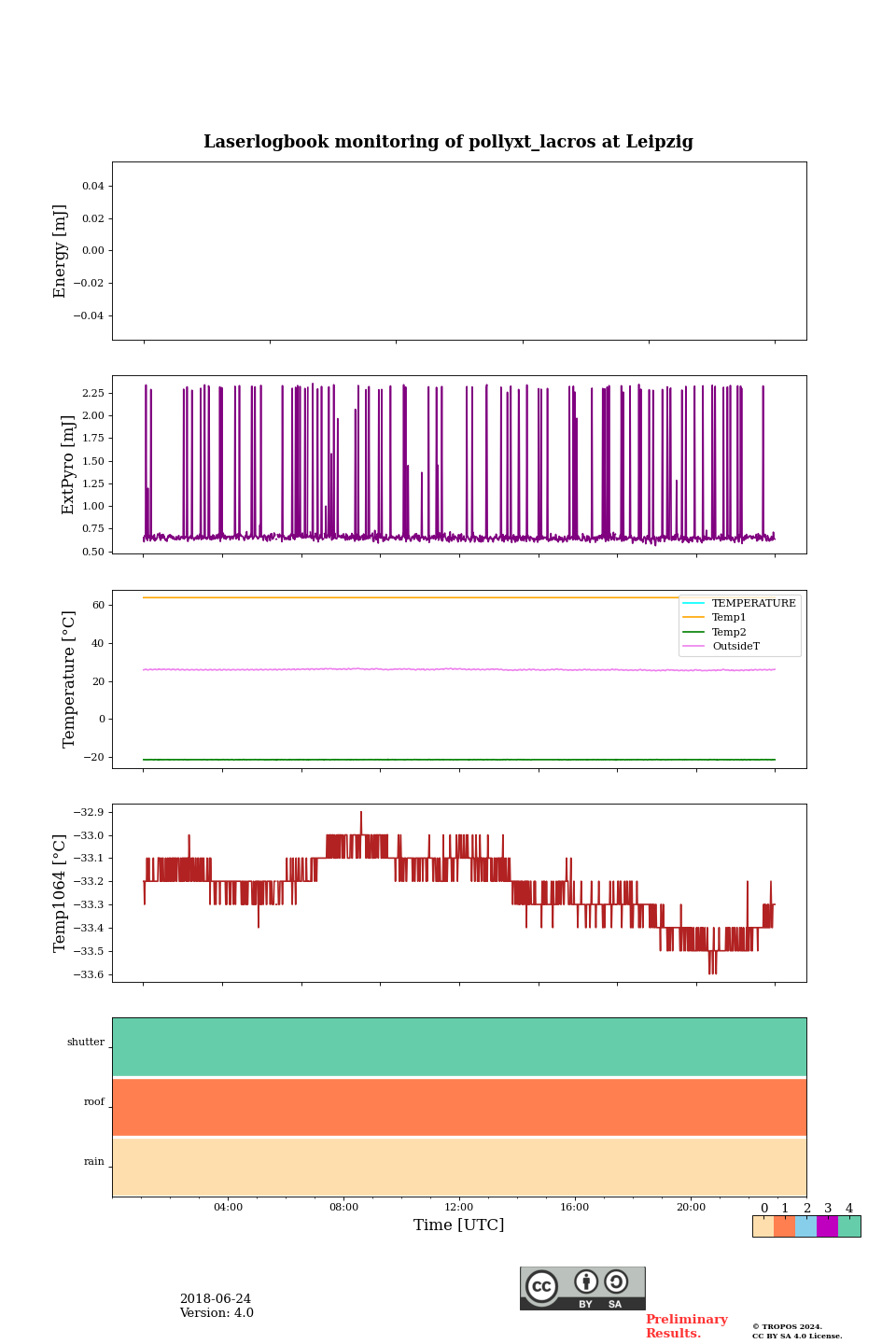This screenshot has height=1344, width=896.
Task: Click the Version: 4.0 text
Action: pos(217,1313)
